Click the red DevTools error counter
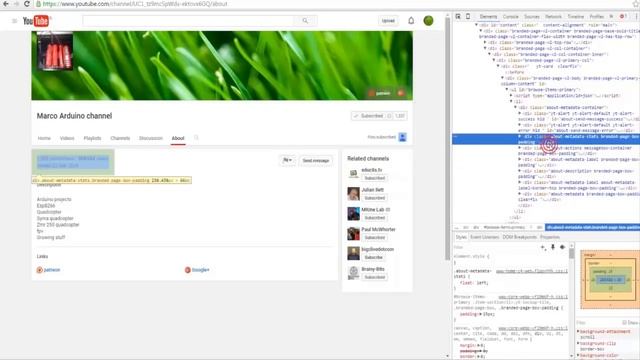This screenshot has height=360, width=640. [623, 16]
